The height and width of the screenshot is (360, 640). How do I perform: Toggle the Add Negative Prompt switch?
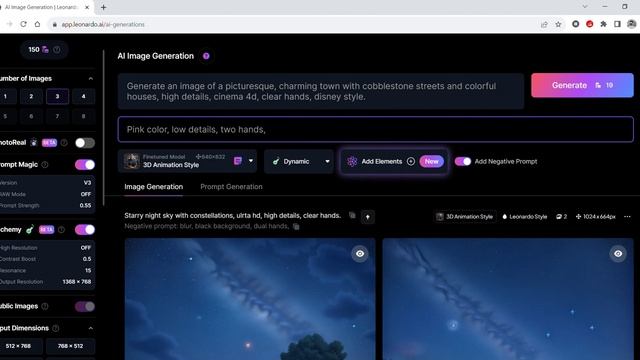tap(463, 161)
